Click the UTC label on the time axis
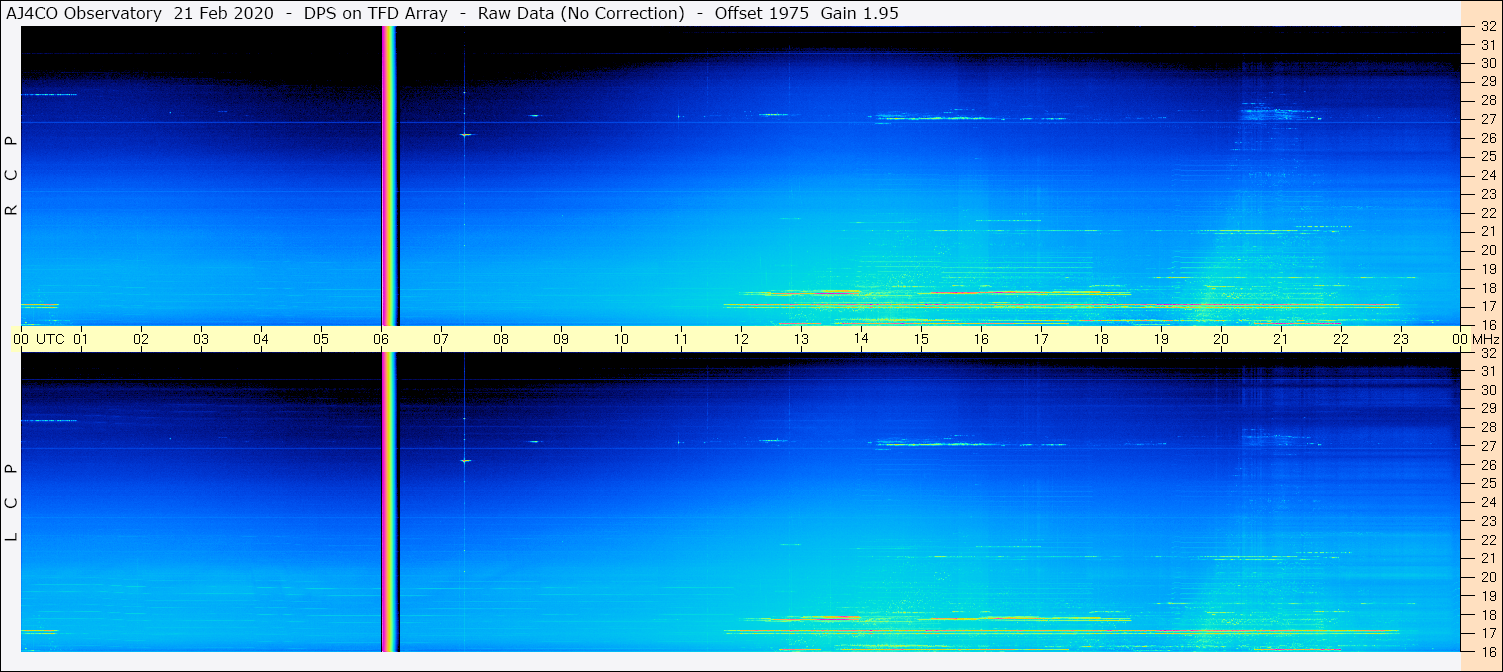 51,339
